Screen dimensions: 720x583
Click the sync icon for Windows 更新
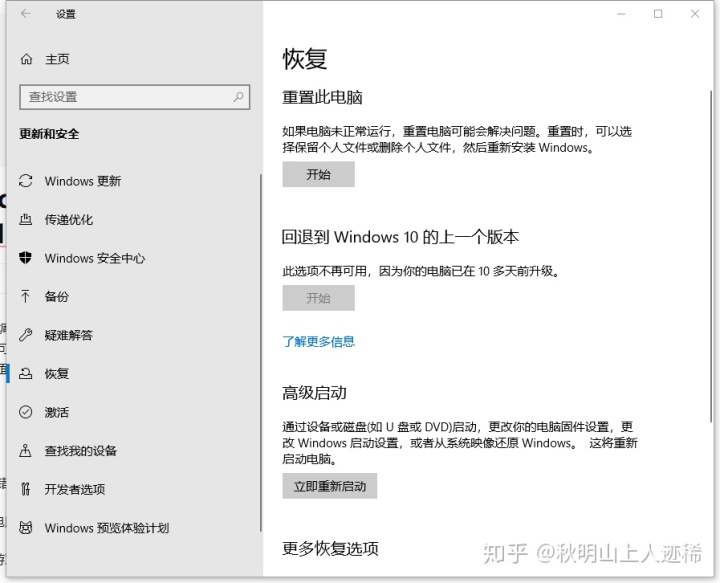coord(26,181)
